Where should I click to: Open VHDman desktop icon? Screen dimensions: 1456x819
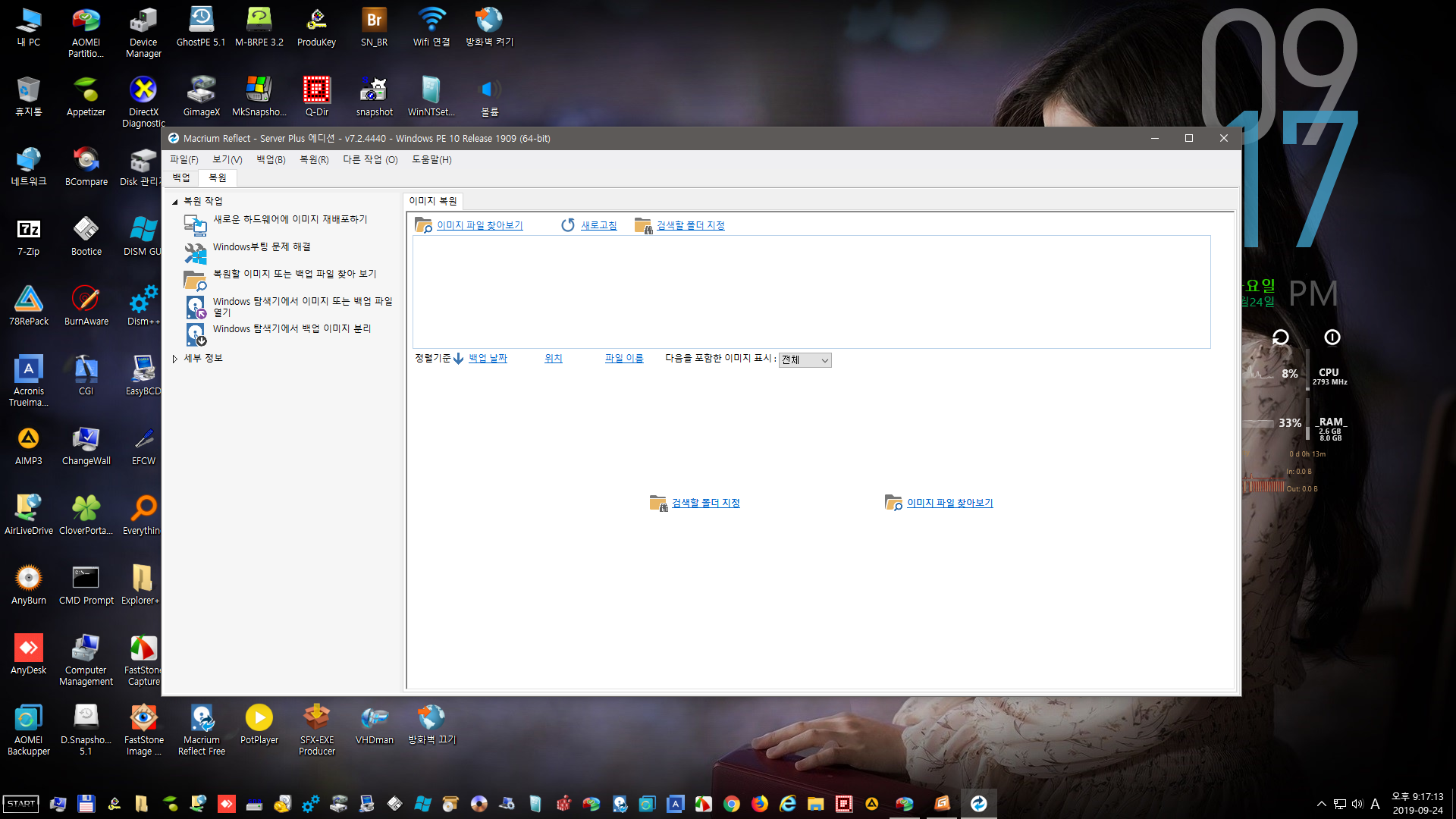coord(374,723)
